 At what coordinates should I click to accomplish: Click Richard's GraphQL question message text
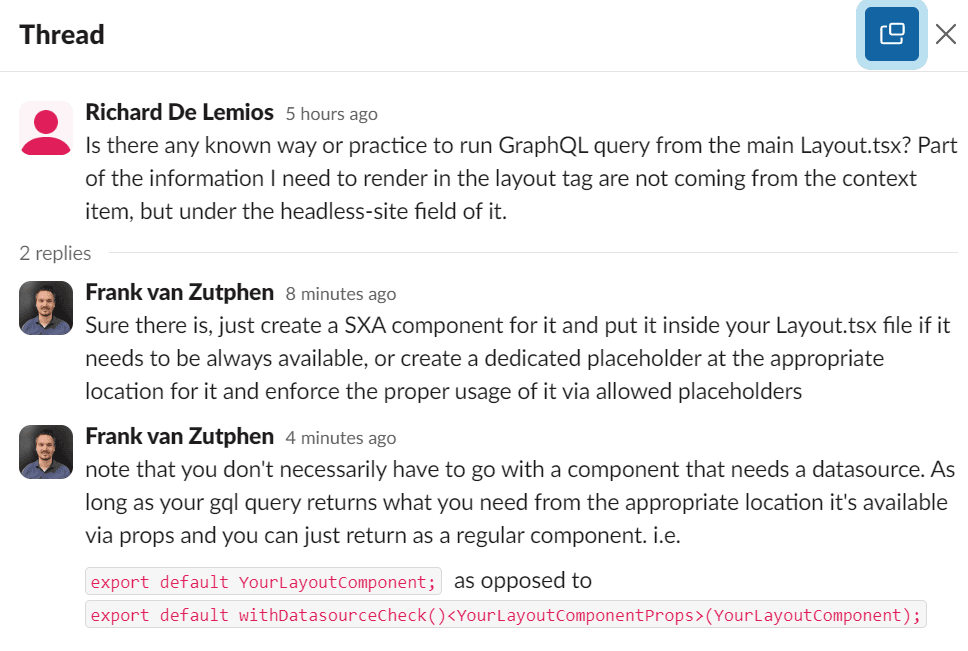521,178
